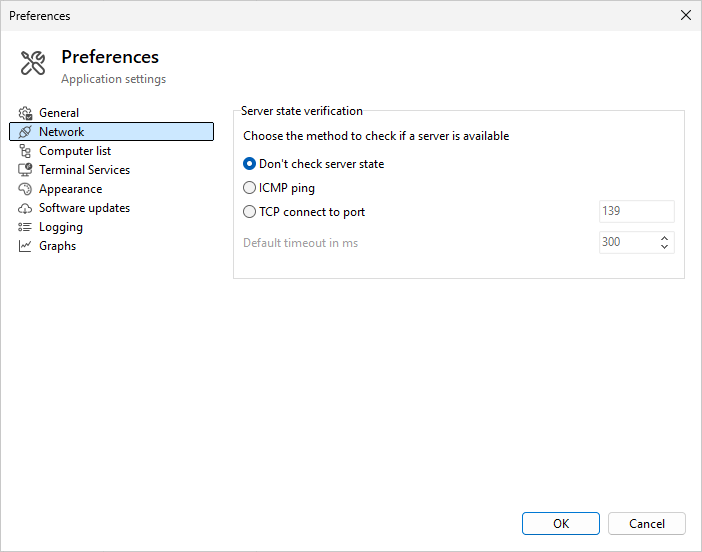Select "Don't check server state" option

(250, 164)
